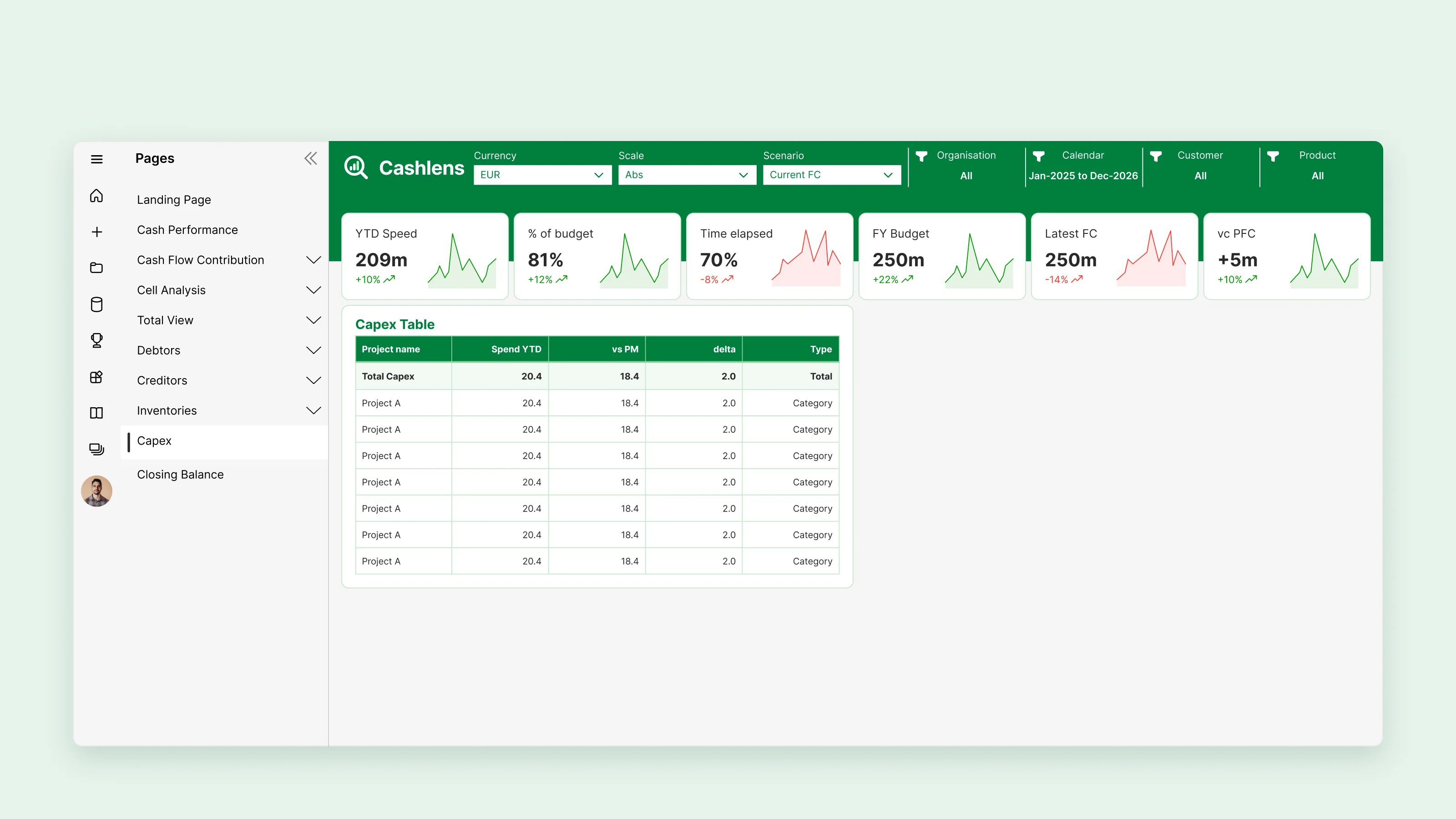Click the vc PFC trend arrow icon

click(x=1251, y=279)
